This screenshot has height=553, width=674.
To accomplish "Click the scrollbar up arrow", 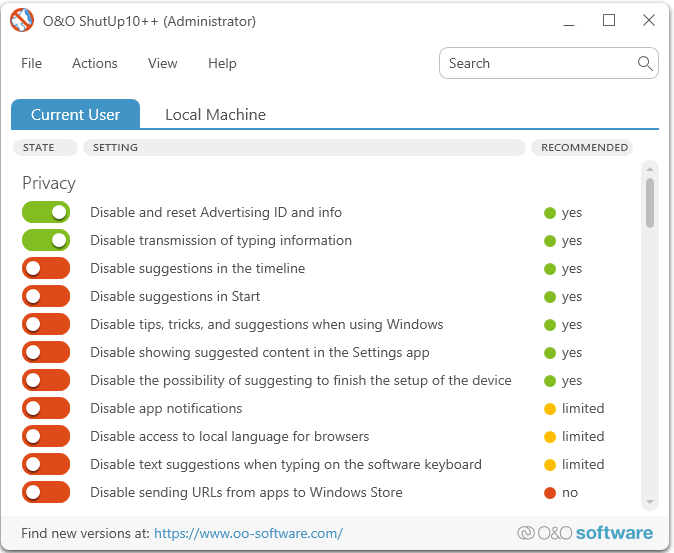I will click(649, 169).
